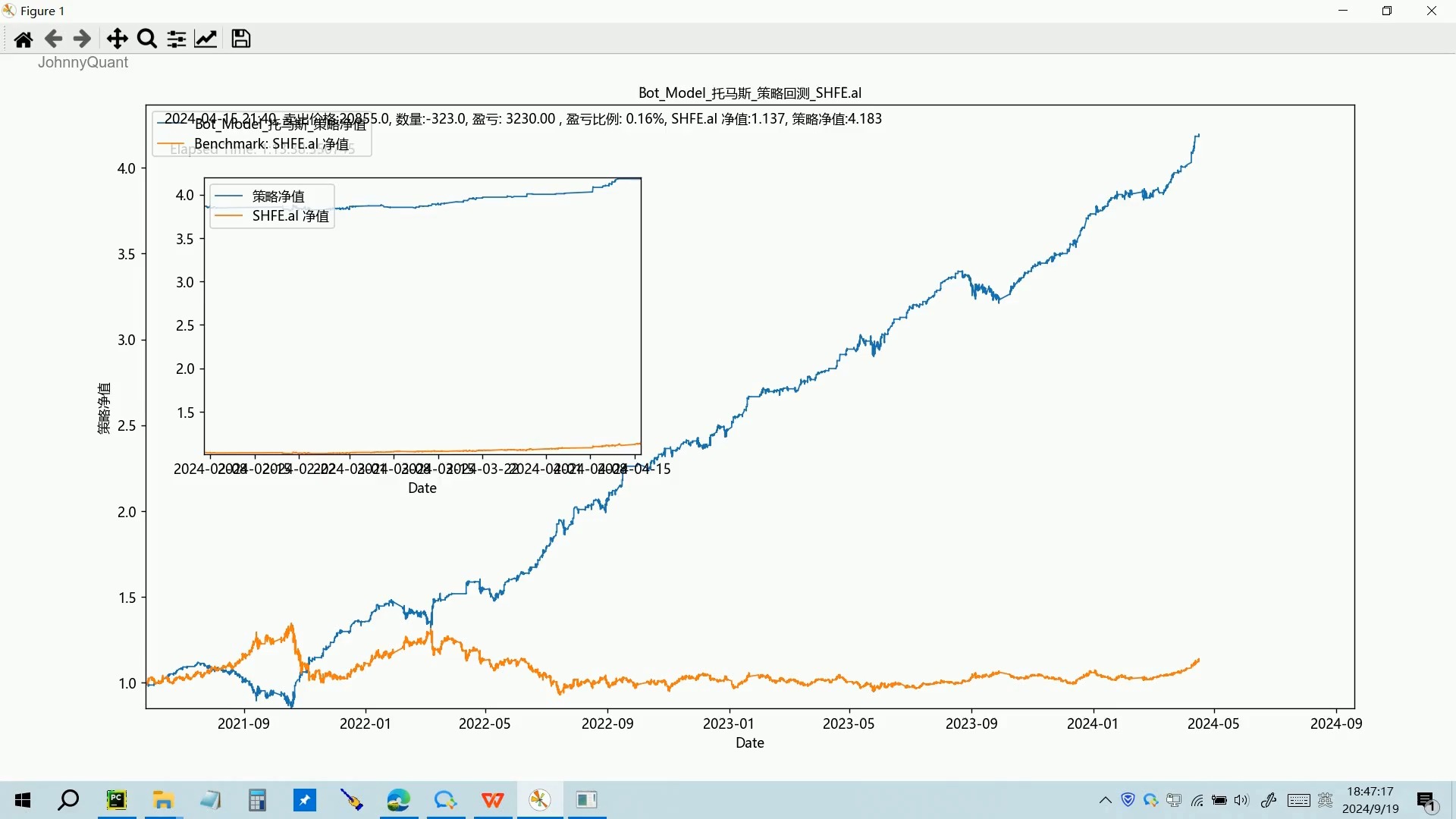Open PyCharm from the taskbar

[x=117, y=800]
